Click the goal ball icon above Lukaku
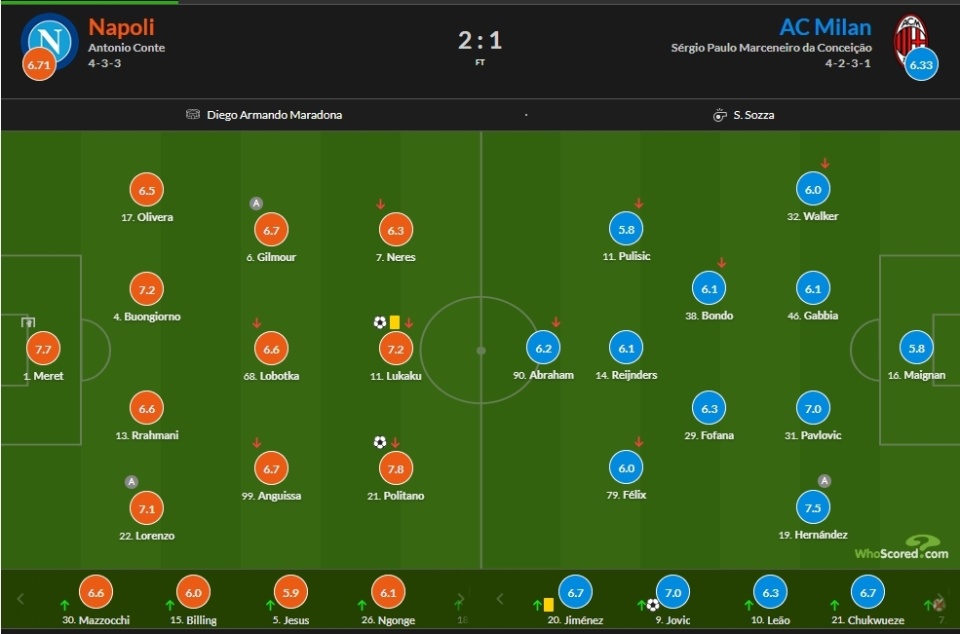Viewport: 960px width, 634px height. [380, 322]
